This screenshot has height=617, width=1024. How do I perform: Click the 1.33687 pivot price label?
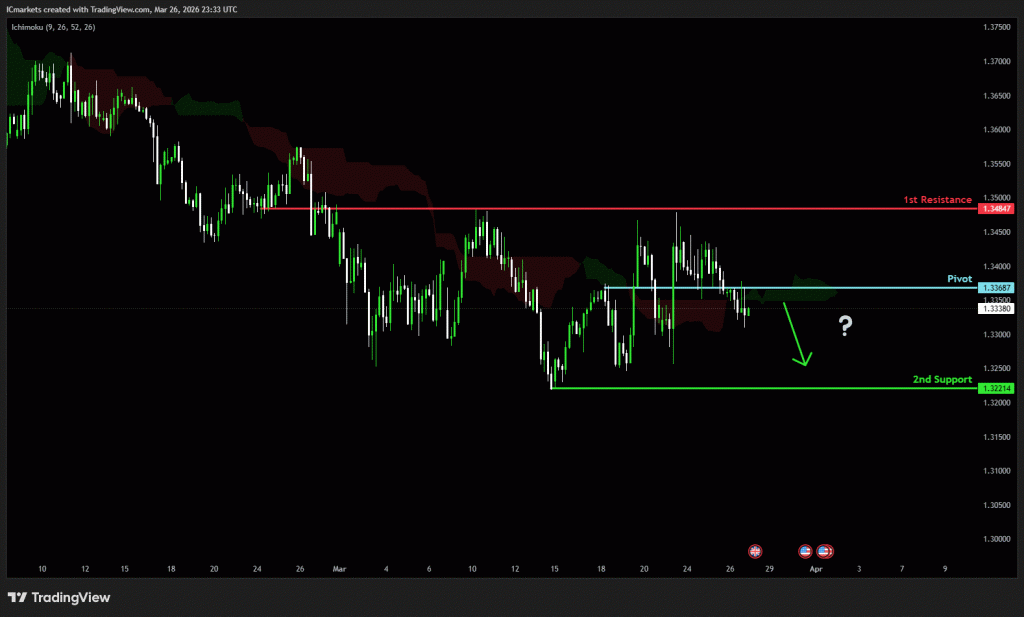[995, 288]
